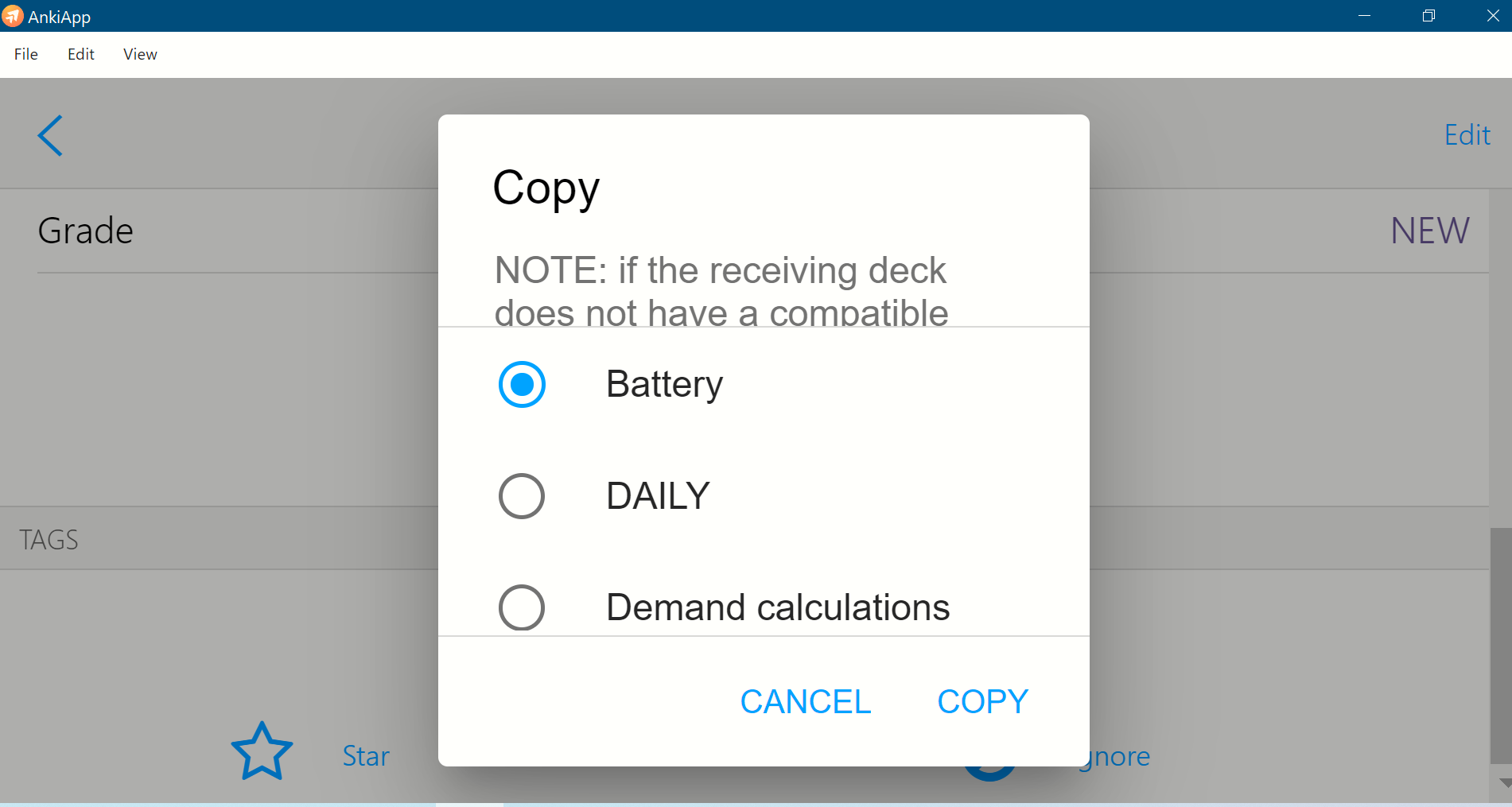Click the Edit link at top right
The width and height of the screenshot is (1512, 807).
click(x=1467, y=135)
